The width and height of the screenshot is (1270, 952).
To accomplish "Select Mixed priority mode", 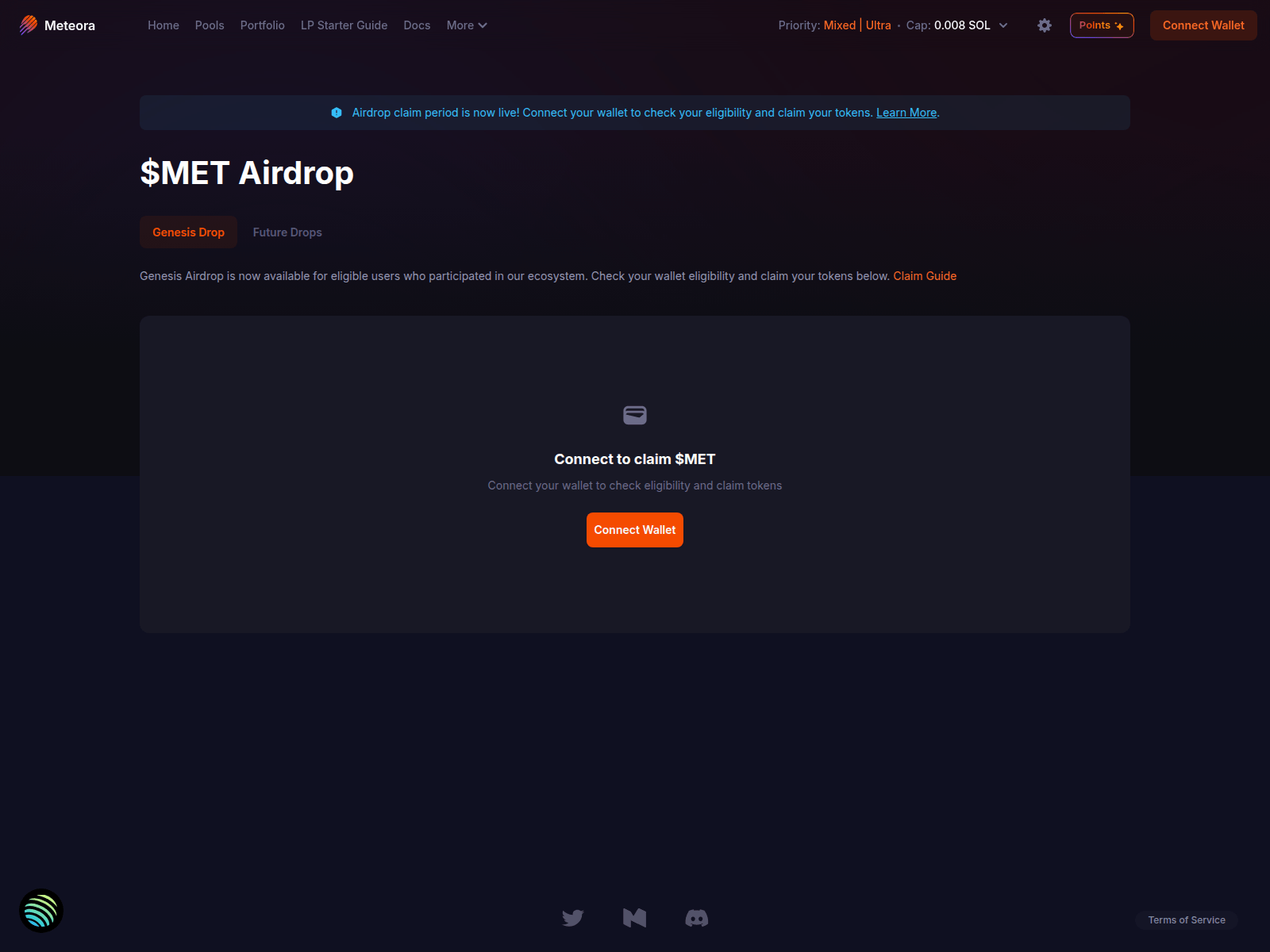I will 839,25.
